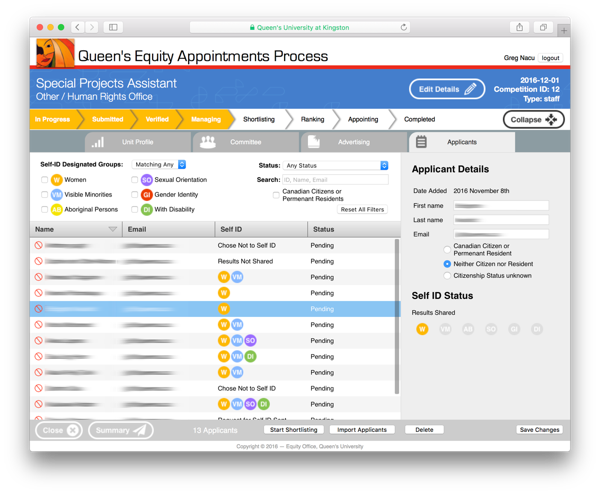Screen dimensions: 600x494
Task: Select Neither Citizen nor Resident radio
Action: click(x=447, y=264)
